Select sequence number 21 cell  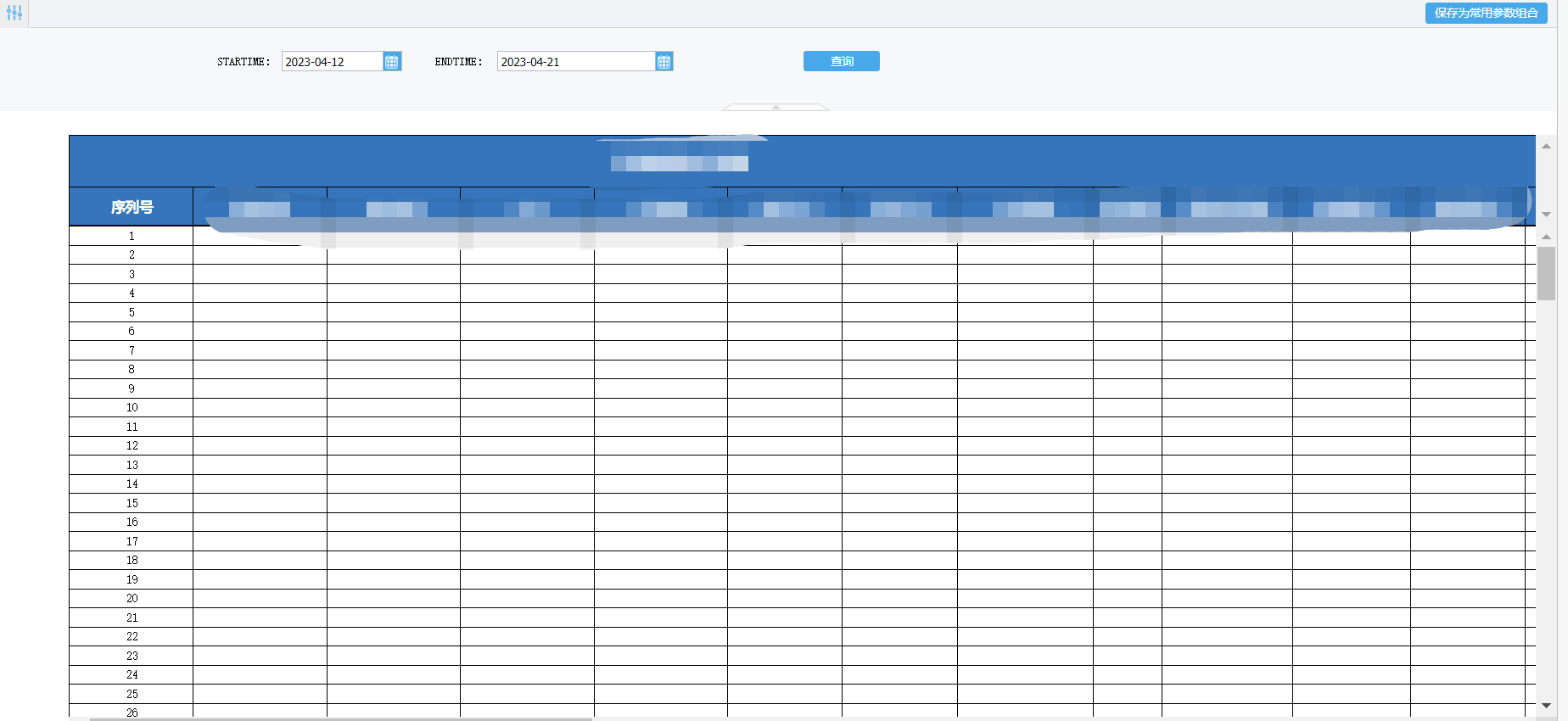tap(132, 618)
